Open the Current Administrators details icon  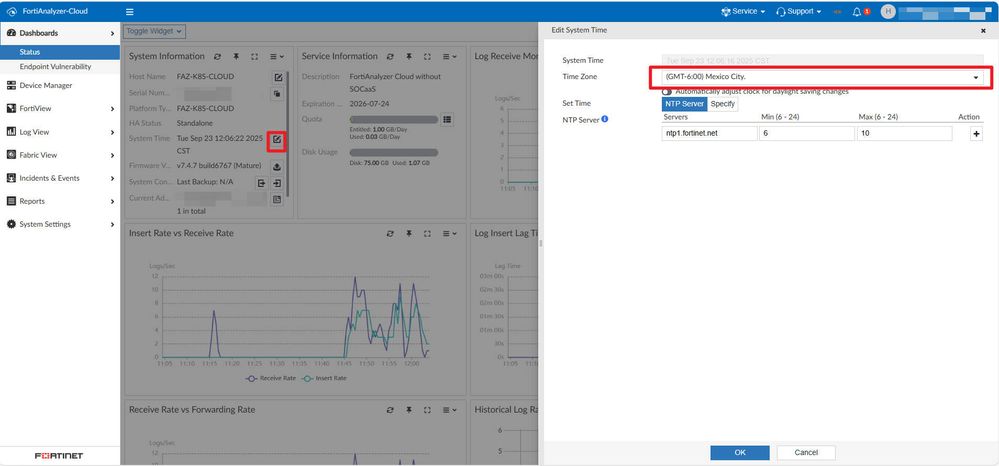(x=277, y=200)
